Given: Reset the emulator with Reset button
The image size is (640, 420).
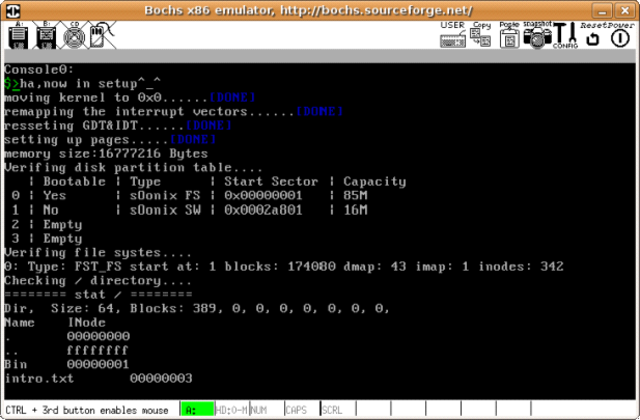Looking at the screenshot, I should 593,36.
